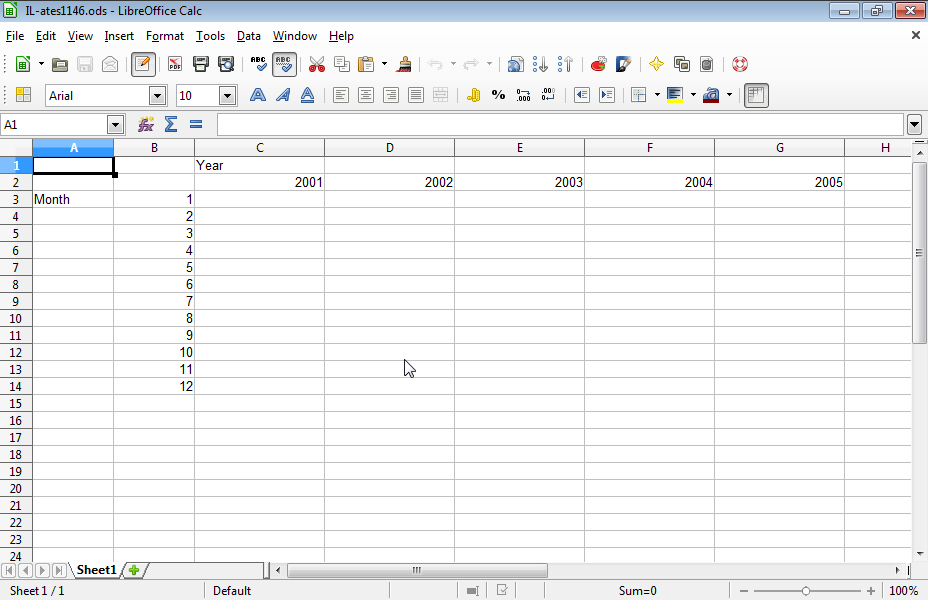
Task: Expand the formula input line arrow
Action: pyautogui.click(x=914, y=125)
